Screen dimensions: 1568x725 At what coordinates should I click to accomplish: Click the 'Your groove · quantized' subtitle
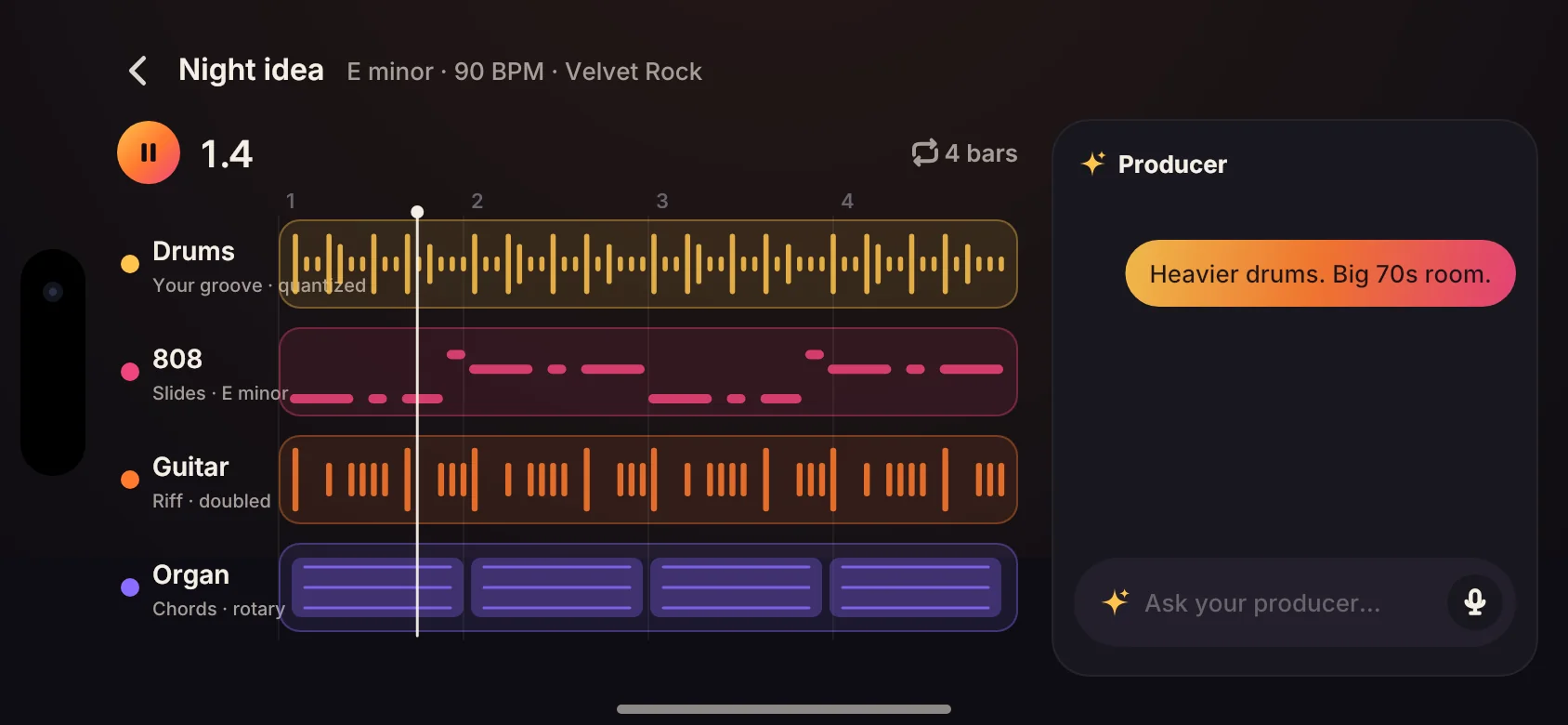(259, 285)
